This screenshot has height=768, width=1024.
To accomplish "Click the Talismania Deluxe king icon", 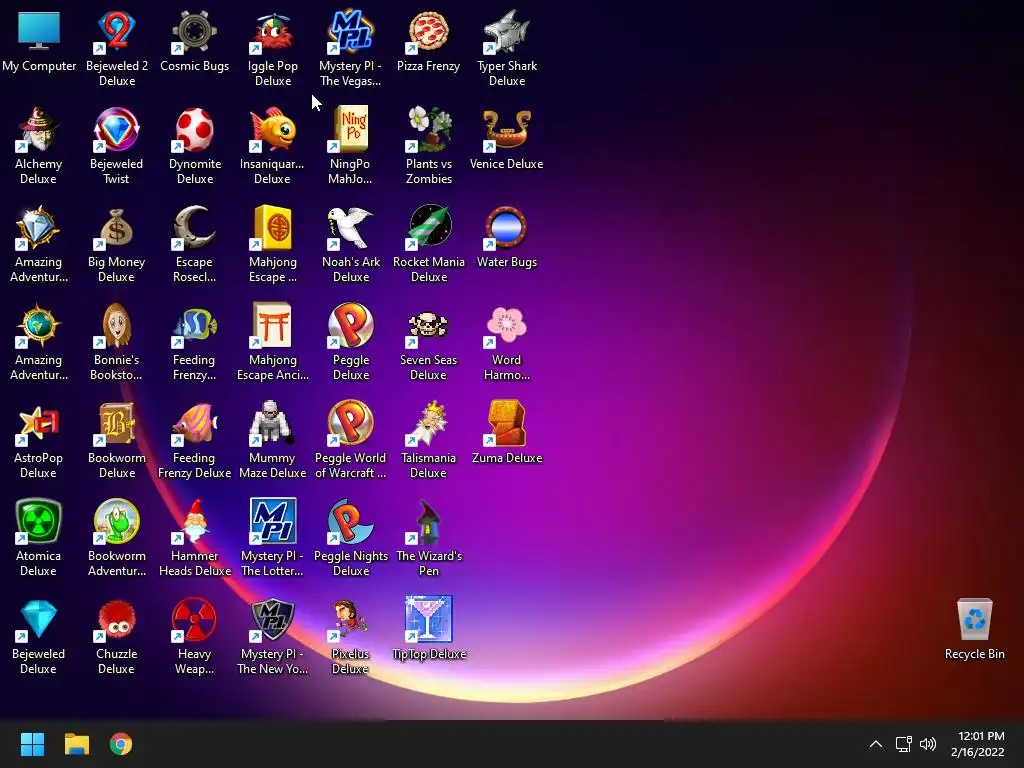I will click(428, 423).
